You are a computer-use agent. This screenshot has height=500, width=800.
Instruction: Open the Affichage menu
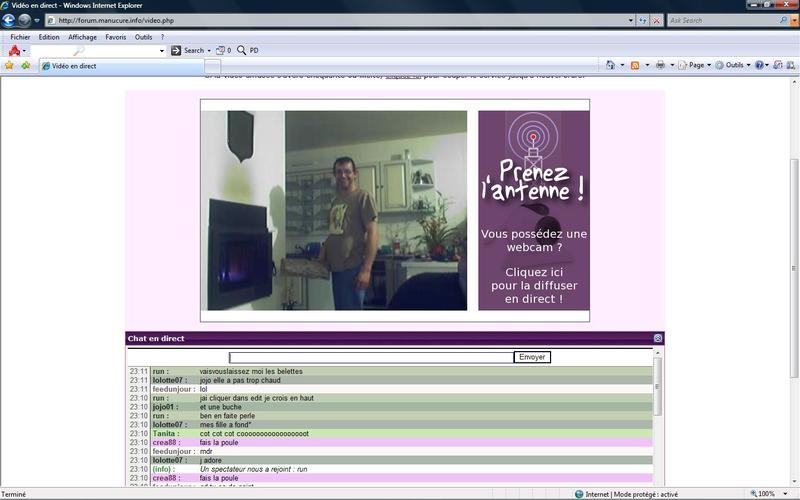coord(82,37)
